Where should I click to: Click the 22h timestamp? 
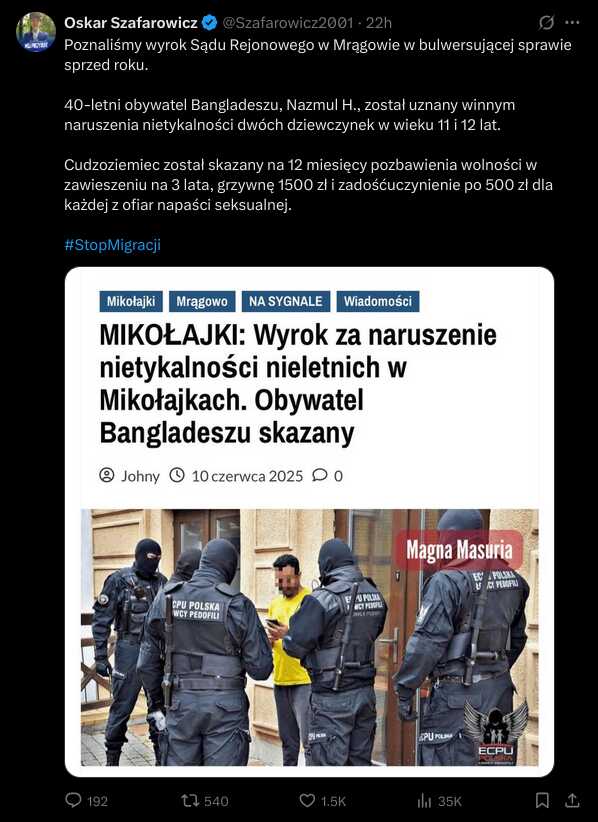(378, 23)
